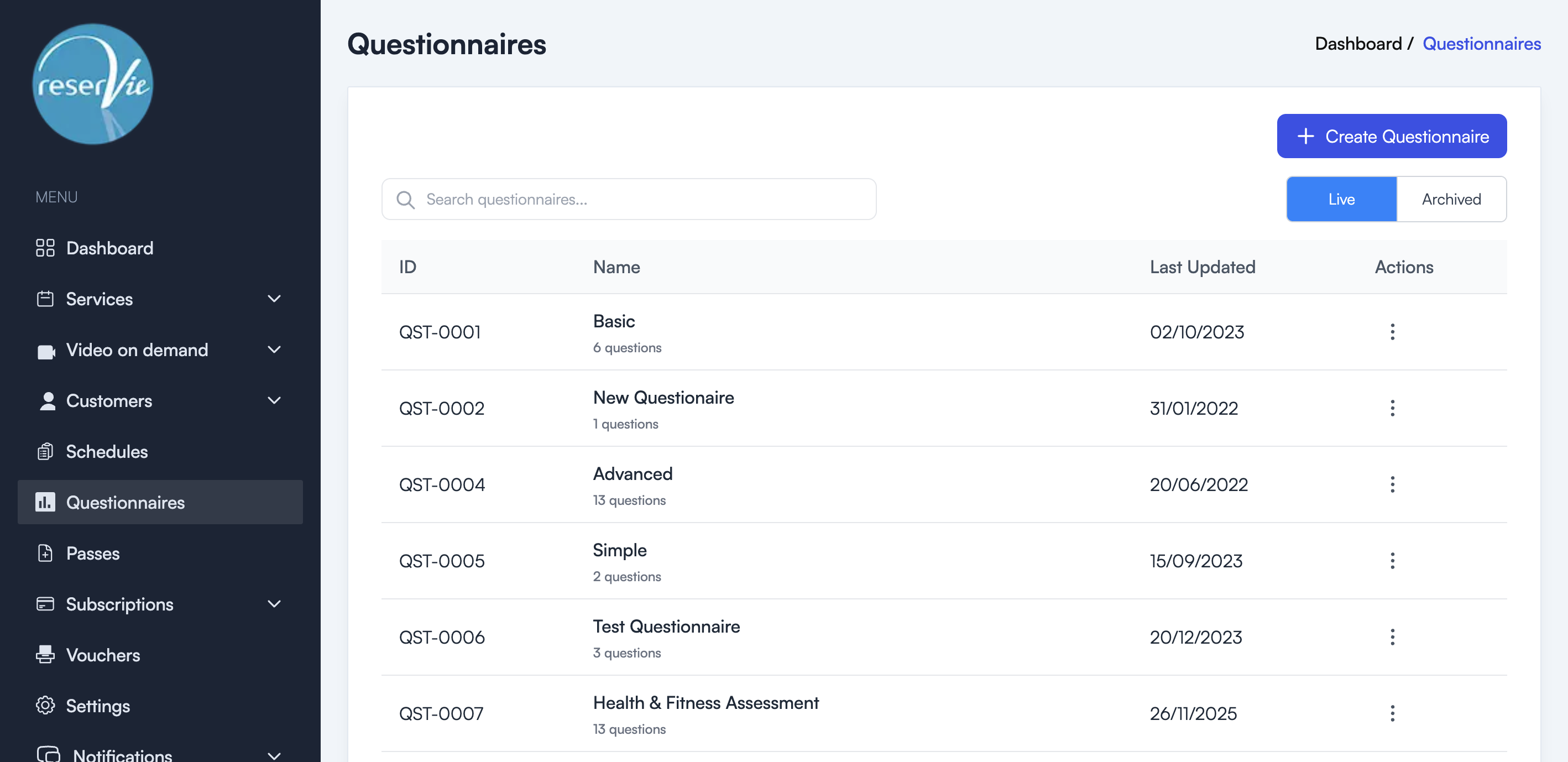
Task: Click the Name column header
Action: pos(616,267)
